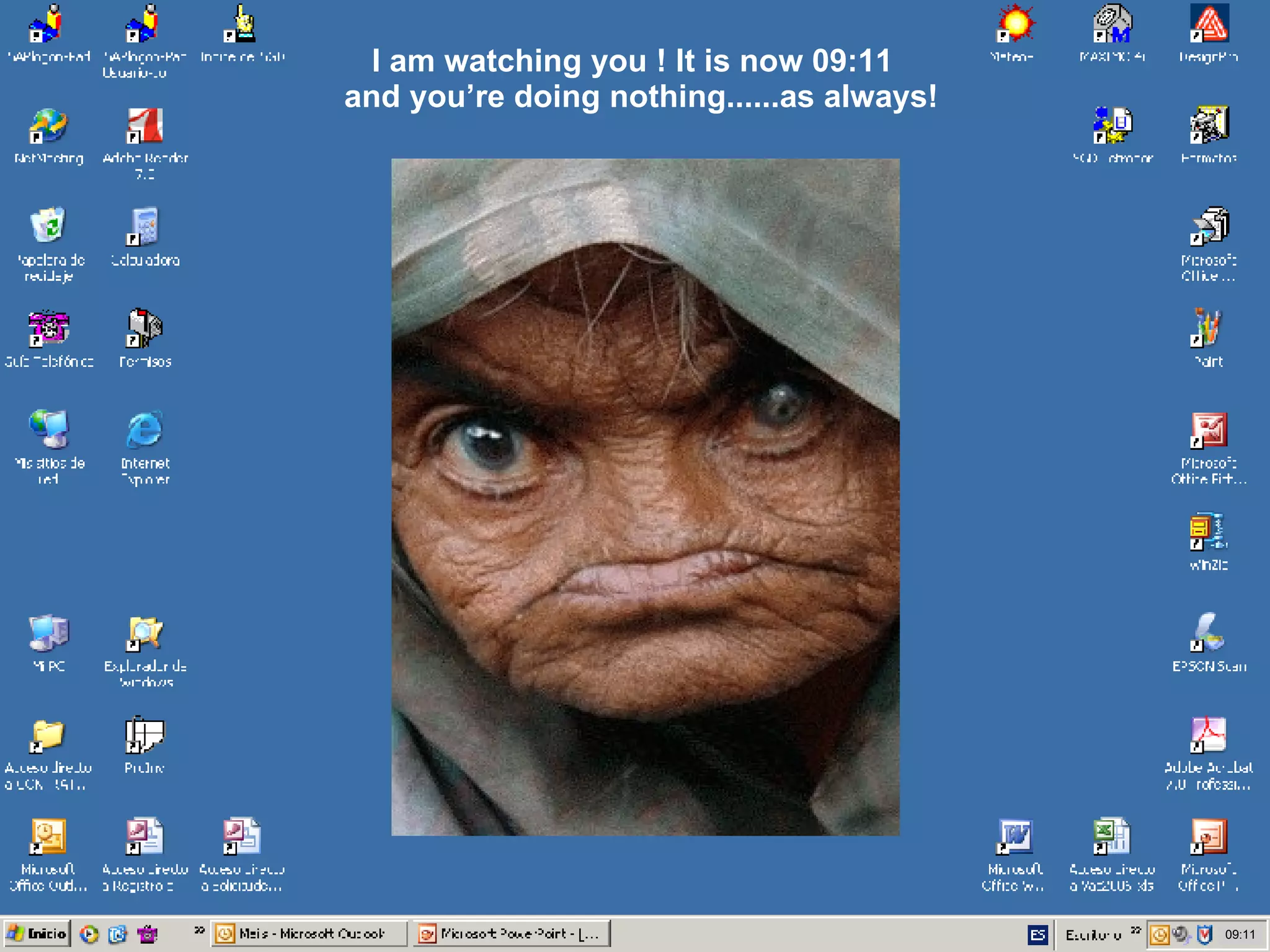The image size is (1270, 952).
Task: Open the Internet Explorer desktop icon
Action: coord(144,430)
